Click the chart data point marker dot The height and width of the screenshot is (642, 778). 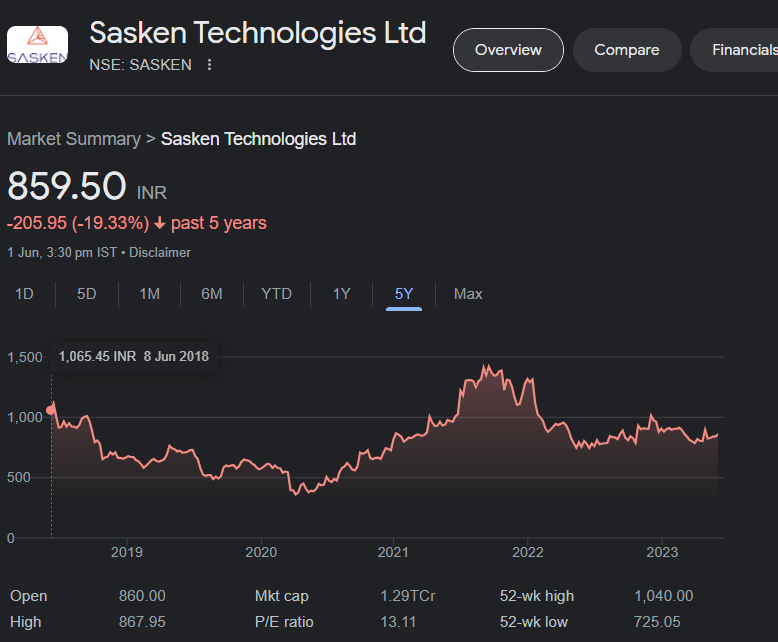point(52,408)
